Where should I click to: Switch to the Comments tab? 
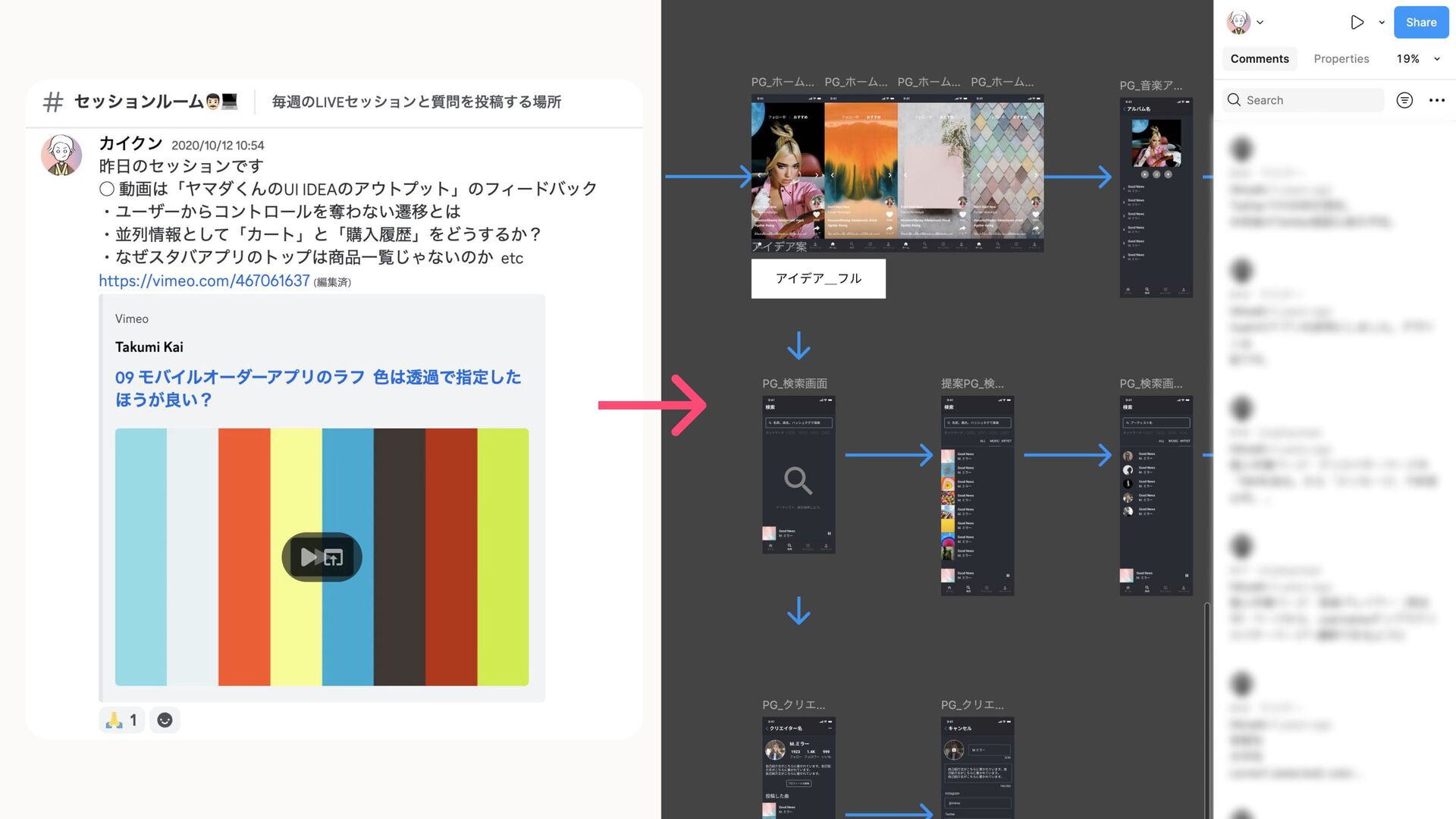pyautogui.click(x=1259, y=59)
